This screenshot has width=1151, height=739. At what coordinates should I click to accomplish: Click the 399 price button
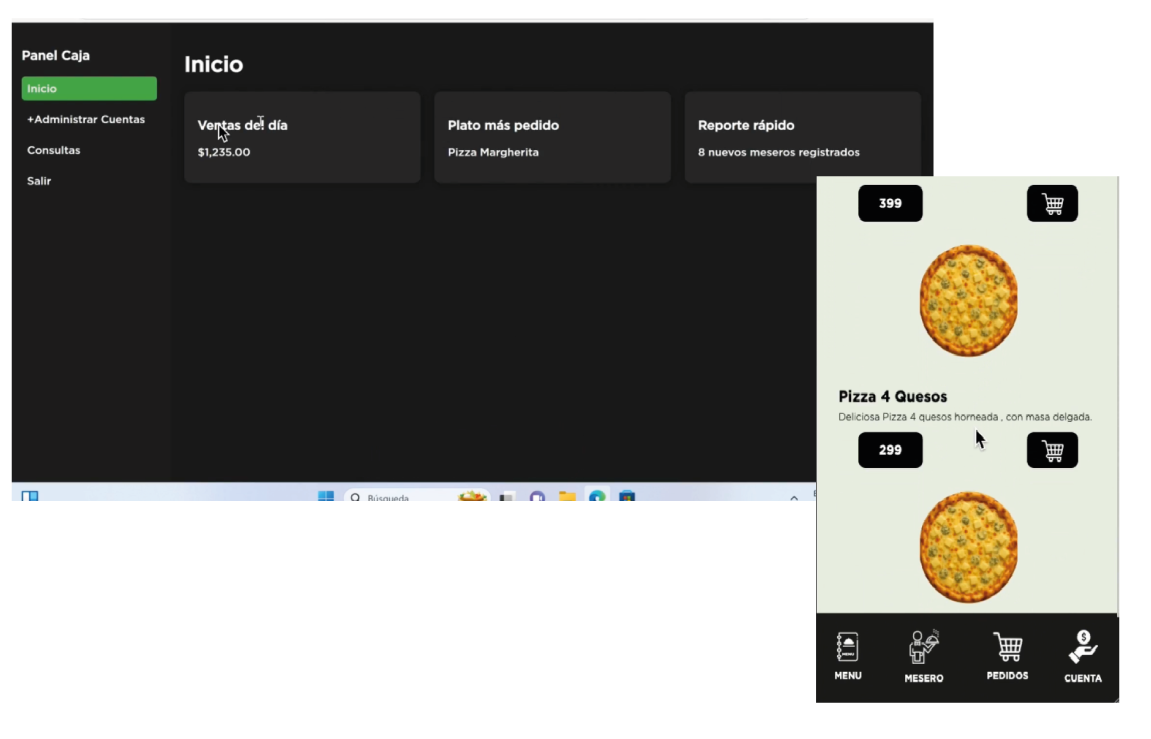(890, 204)
